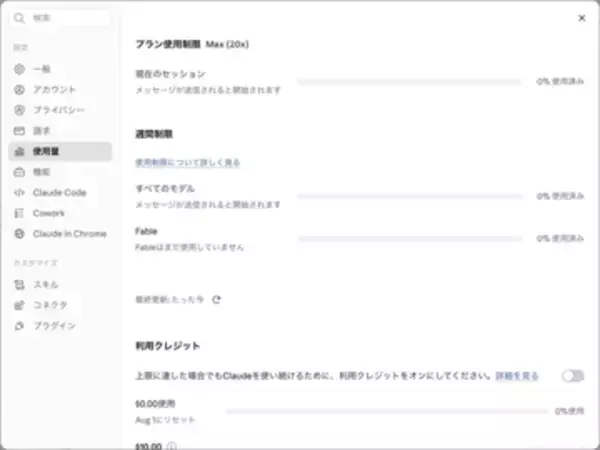Click the Fable label

pyautogui.click(x=146, y=231)
